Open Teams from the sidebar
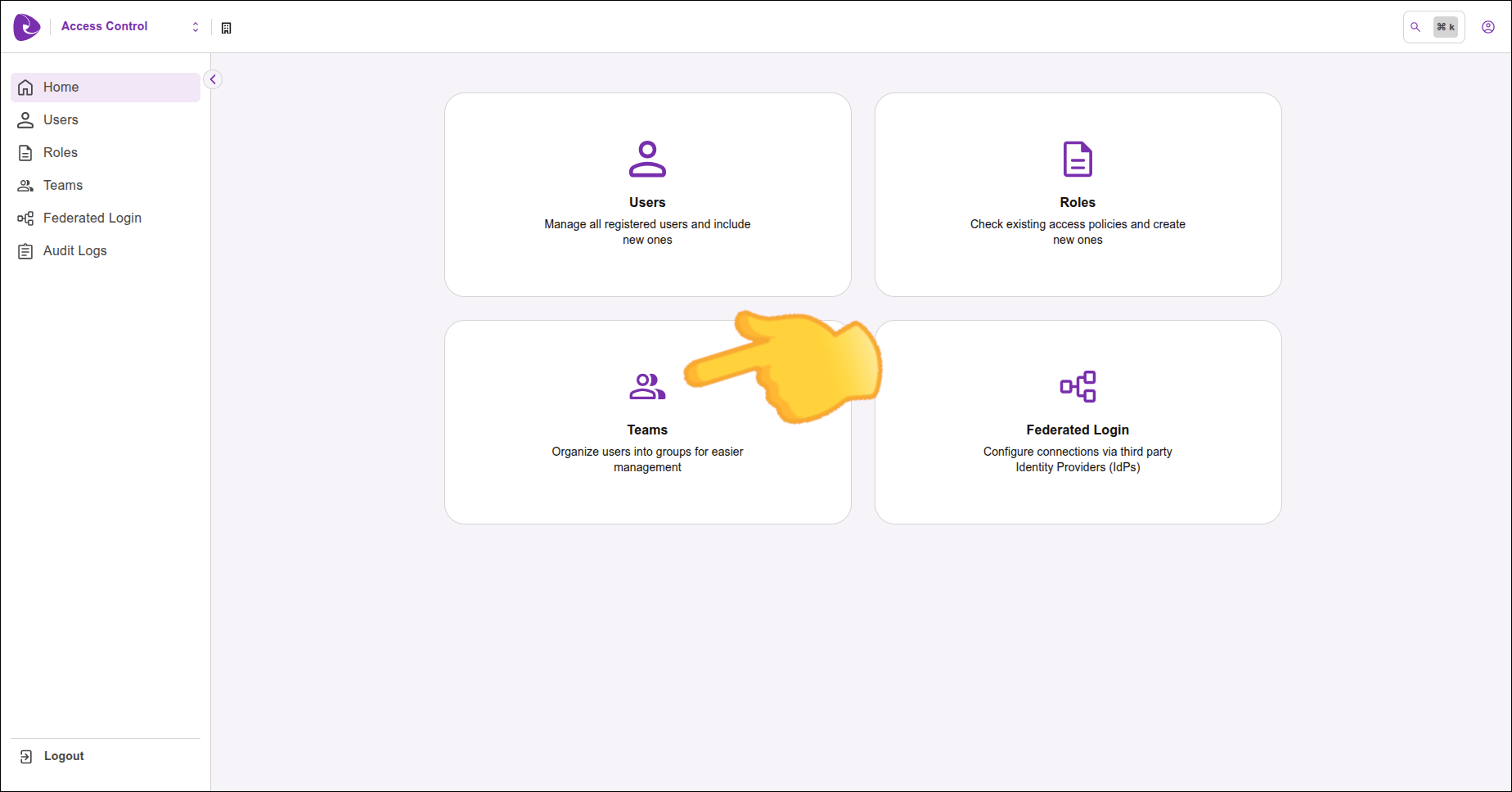 (62, 186)
